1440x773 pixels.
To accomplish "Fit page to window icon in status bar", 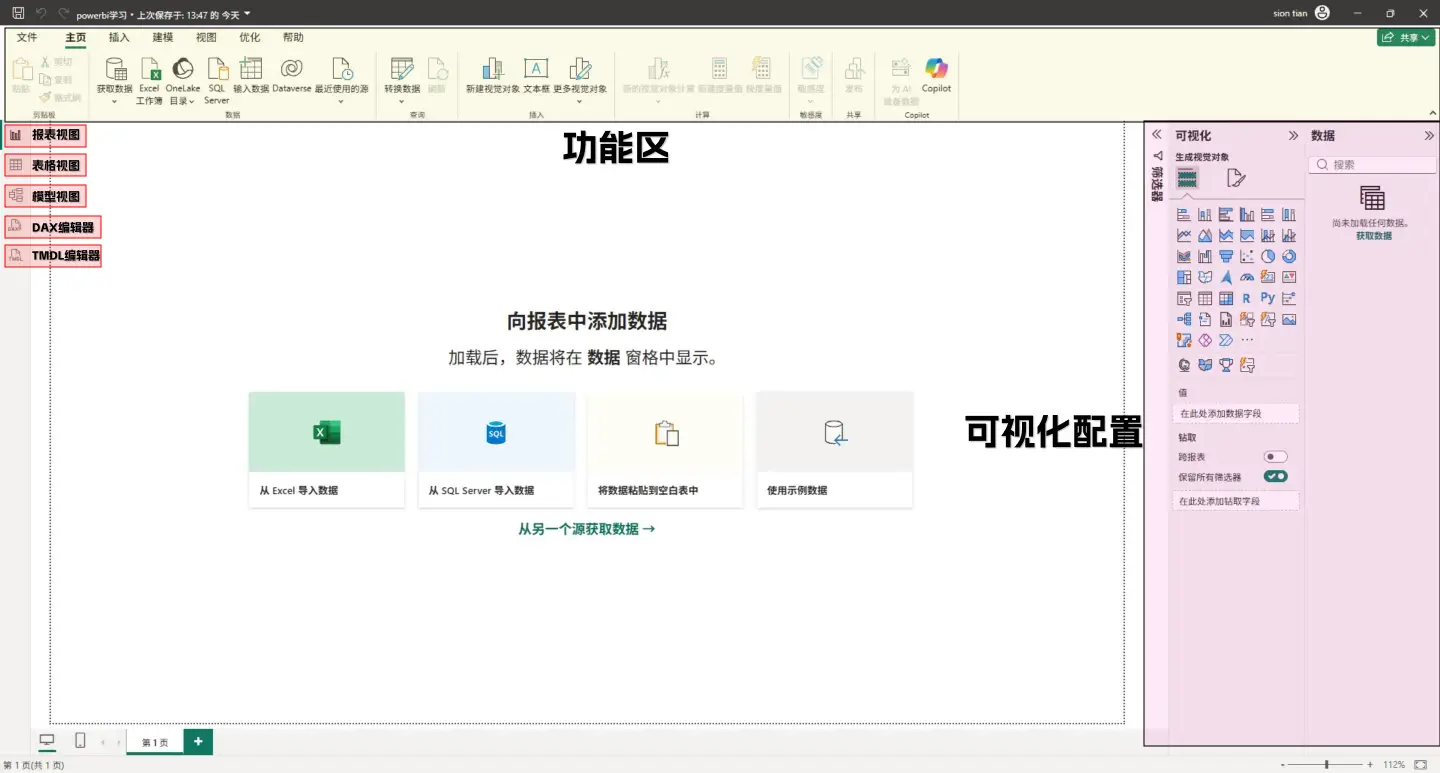I will (1420, 764).
